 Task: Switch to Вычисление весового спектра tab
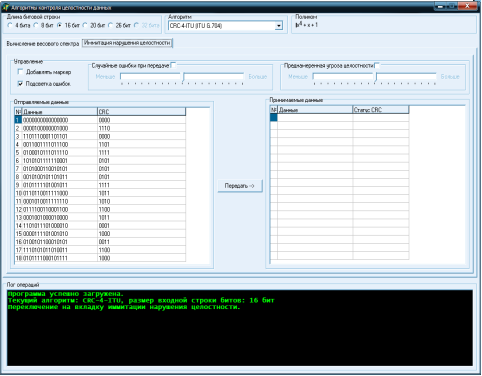43,44
